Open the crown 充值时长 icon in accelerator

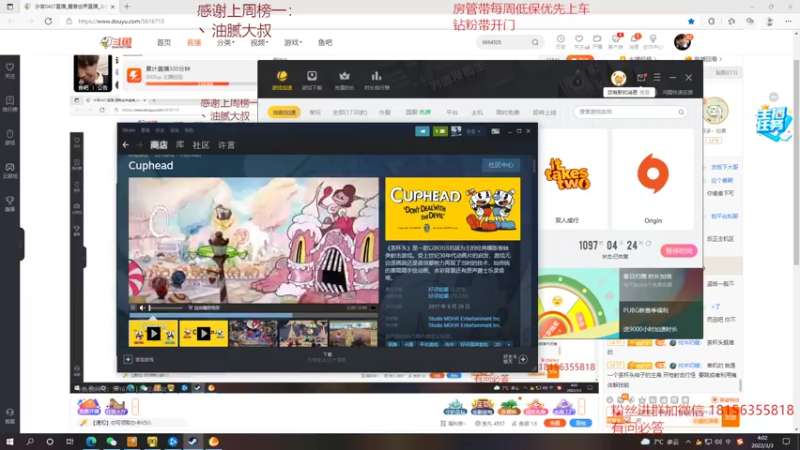coord(344,80)
